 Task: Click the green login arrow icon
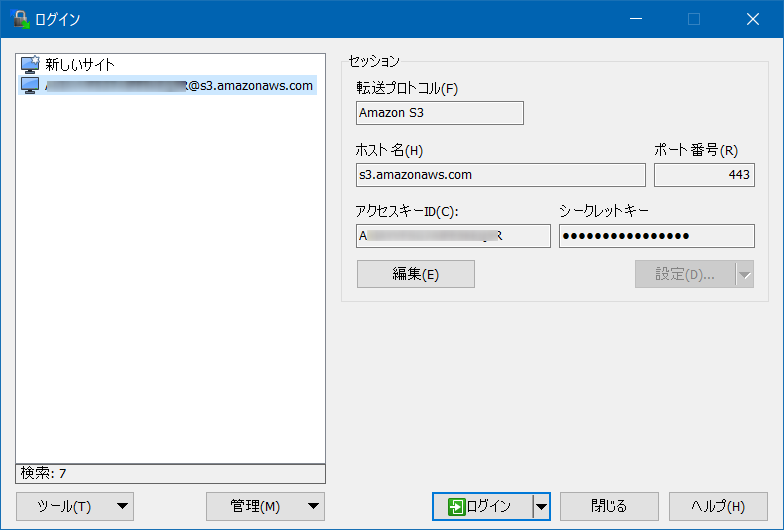point(456,506)
